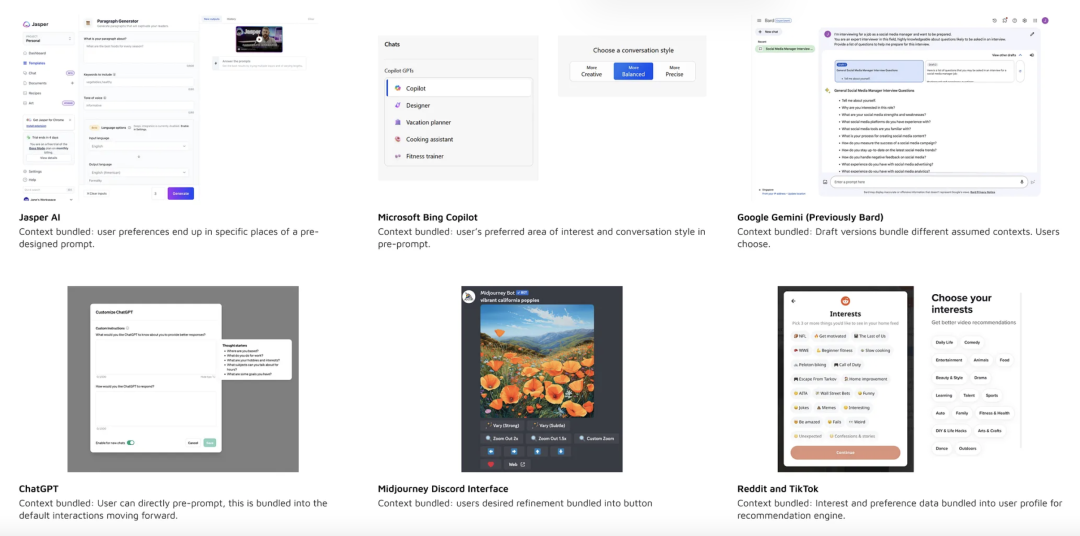Open the Jasper PROJECT Personal selector
The height and width of the screenshot is (536, 1080).
coord(48,39)
